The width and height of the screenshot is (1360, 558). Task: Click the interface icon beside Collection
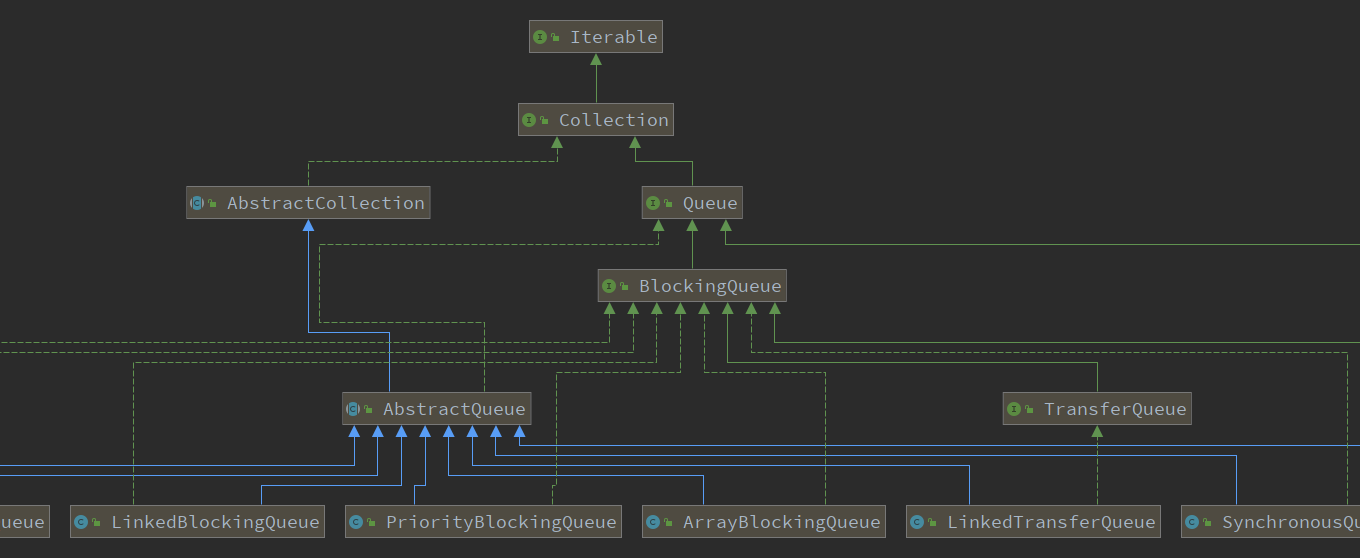point(529,121)
